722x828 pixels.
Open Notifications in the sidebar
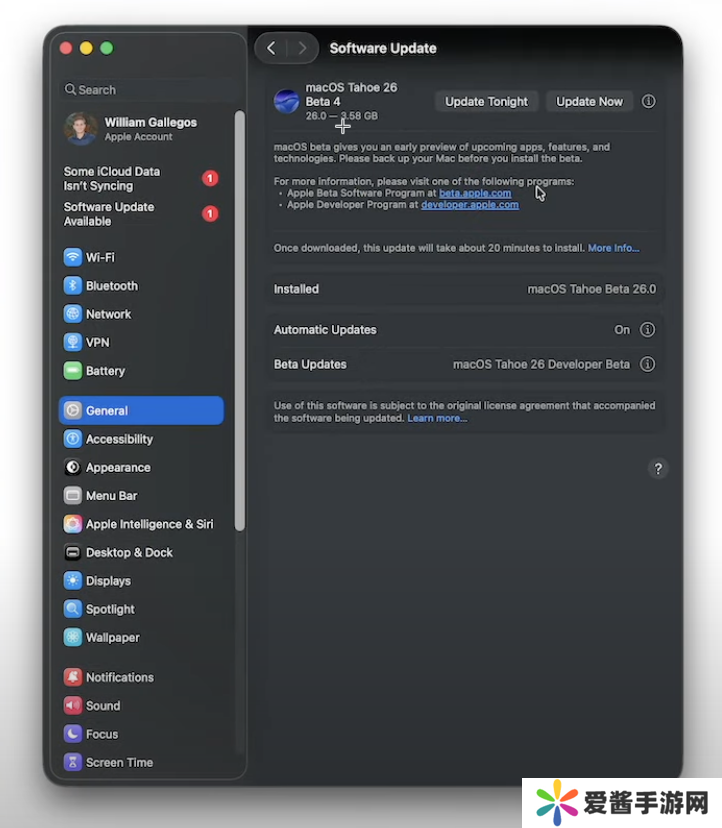[119, 677]
